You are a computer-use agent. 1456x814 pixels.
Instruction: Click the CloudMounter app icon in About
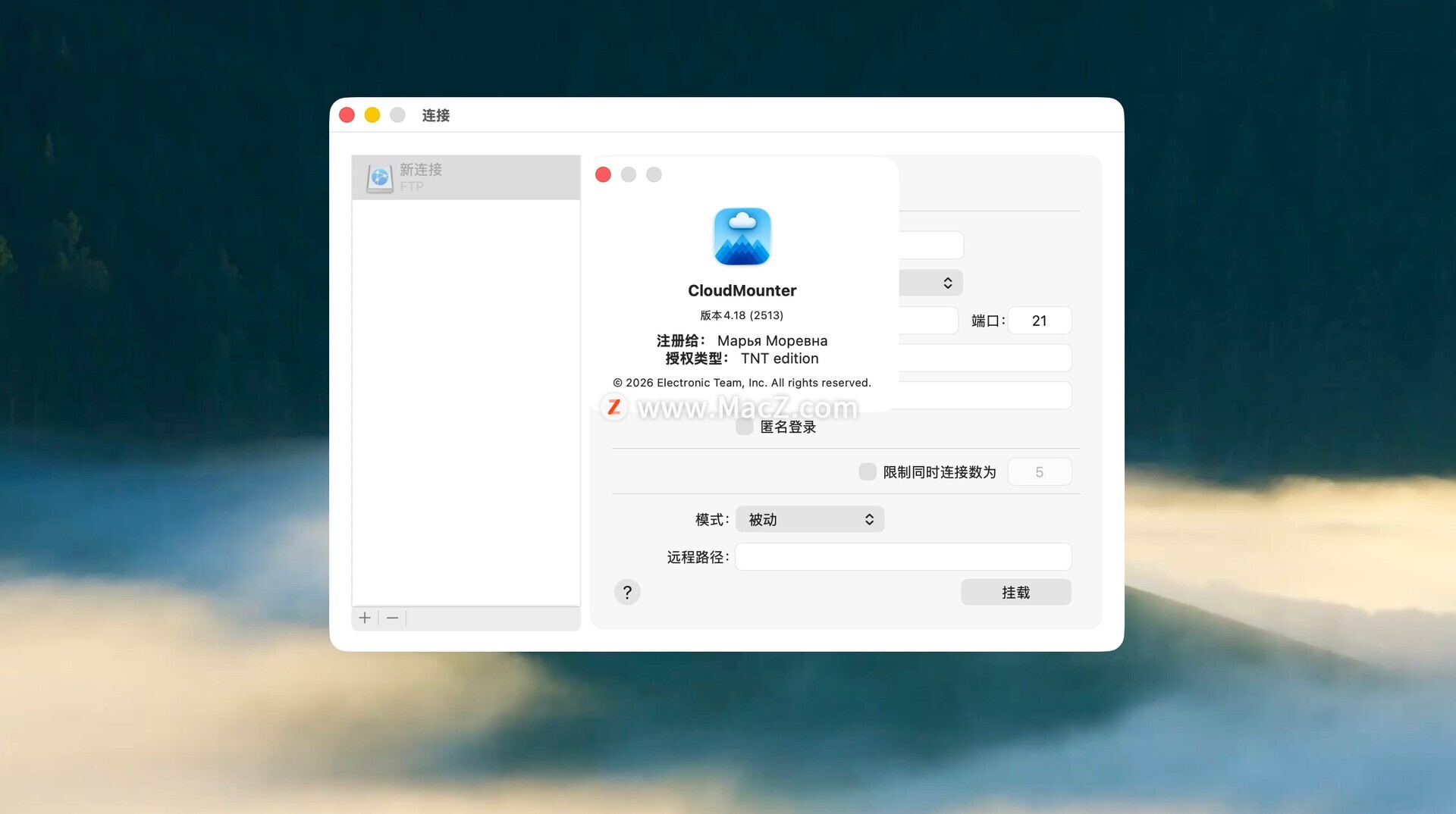[x=742, y=236]
